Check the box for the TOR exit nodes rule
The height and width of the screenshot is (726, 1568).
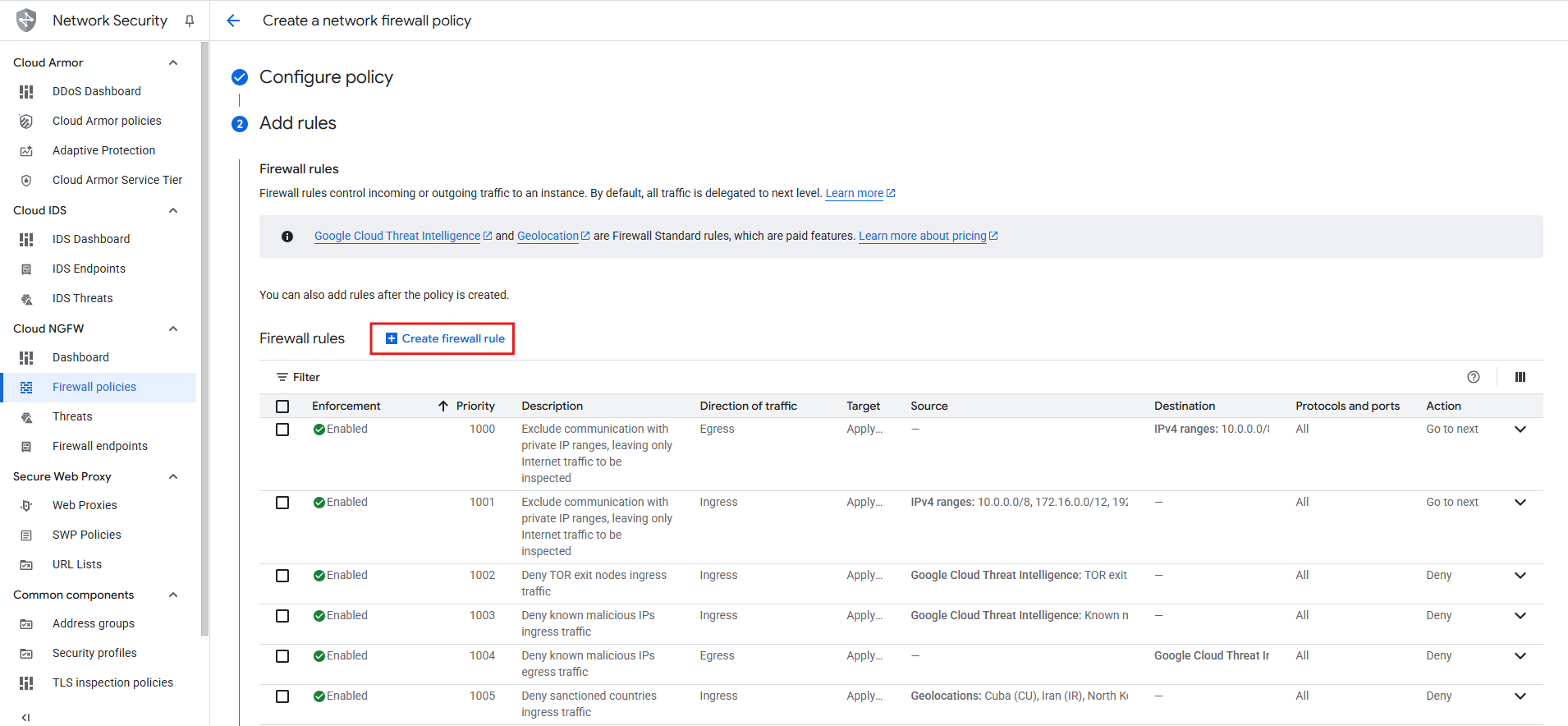tap(282, 576)
